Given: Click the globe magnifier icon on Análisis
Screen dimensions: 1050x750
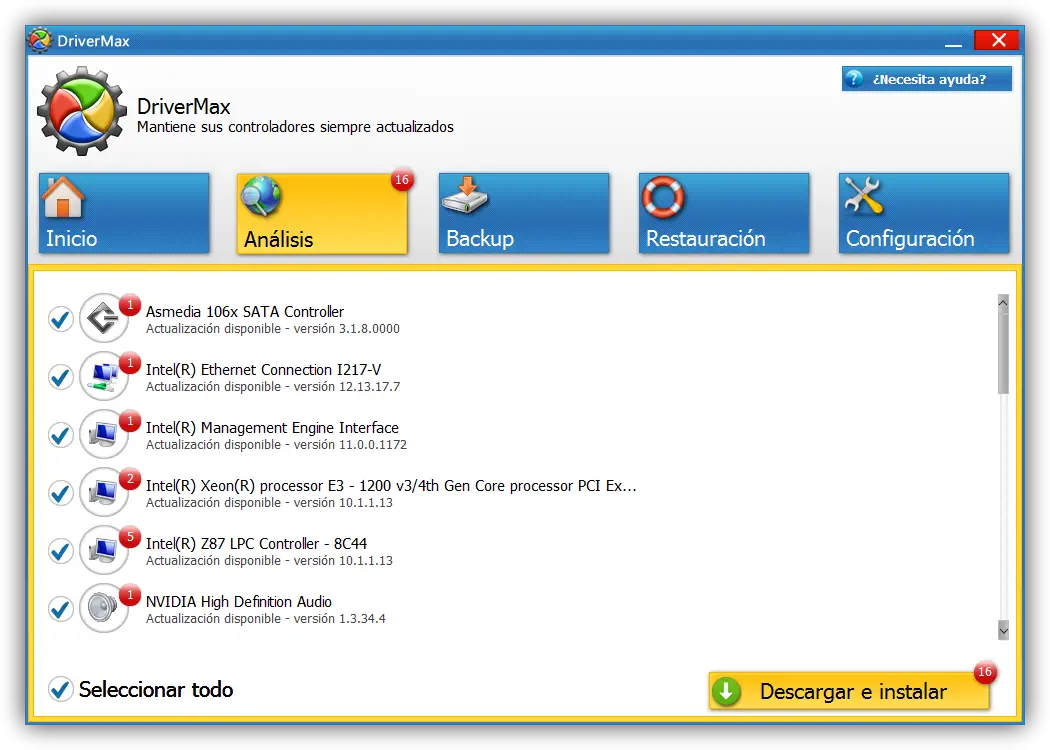Looking at the screenshot, I should coord(261,196).
